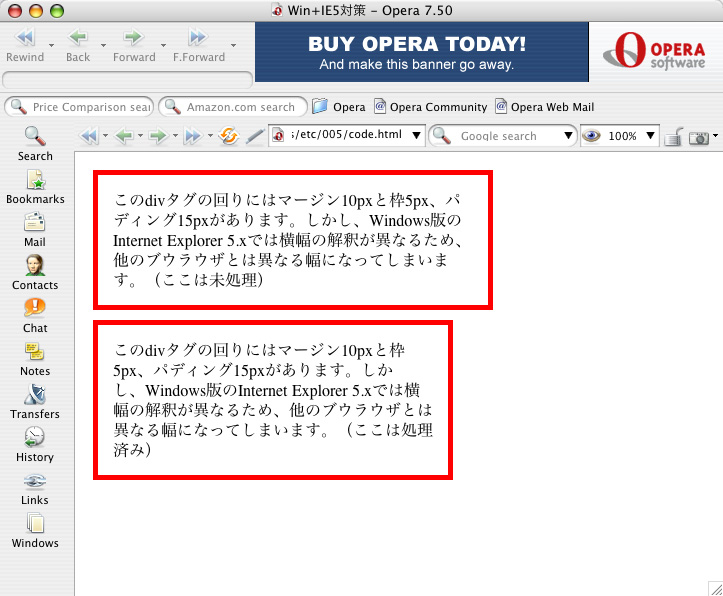Click the camera icon in address bar
723x596 pixels.
(699, 137)
